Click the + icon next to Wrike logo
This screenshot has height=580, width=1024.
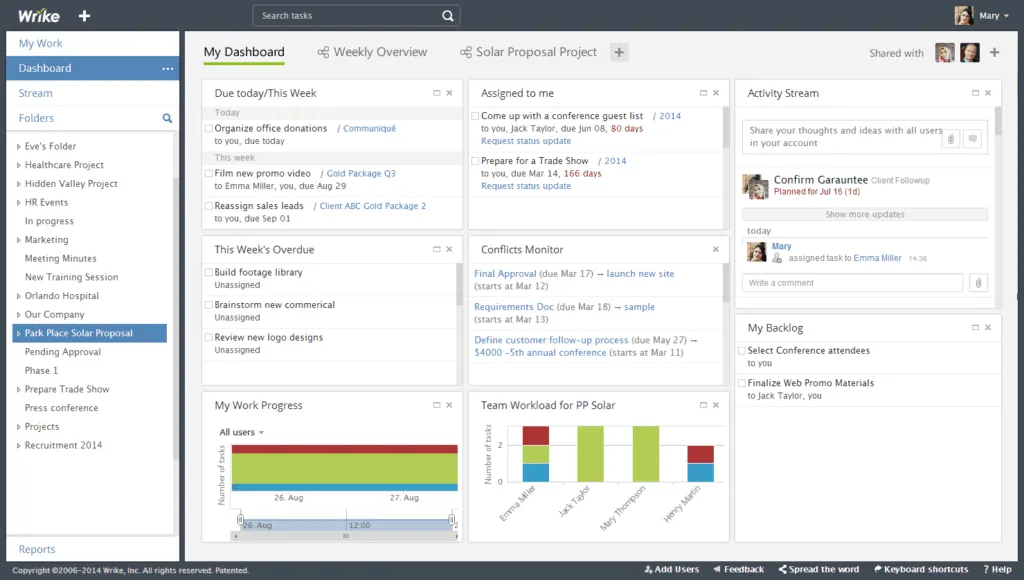[x=84, y=15]
